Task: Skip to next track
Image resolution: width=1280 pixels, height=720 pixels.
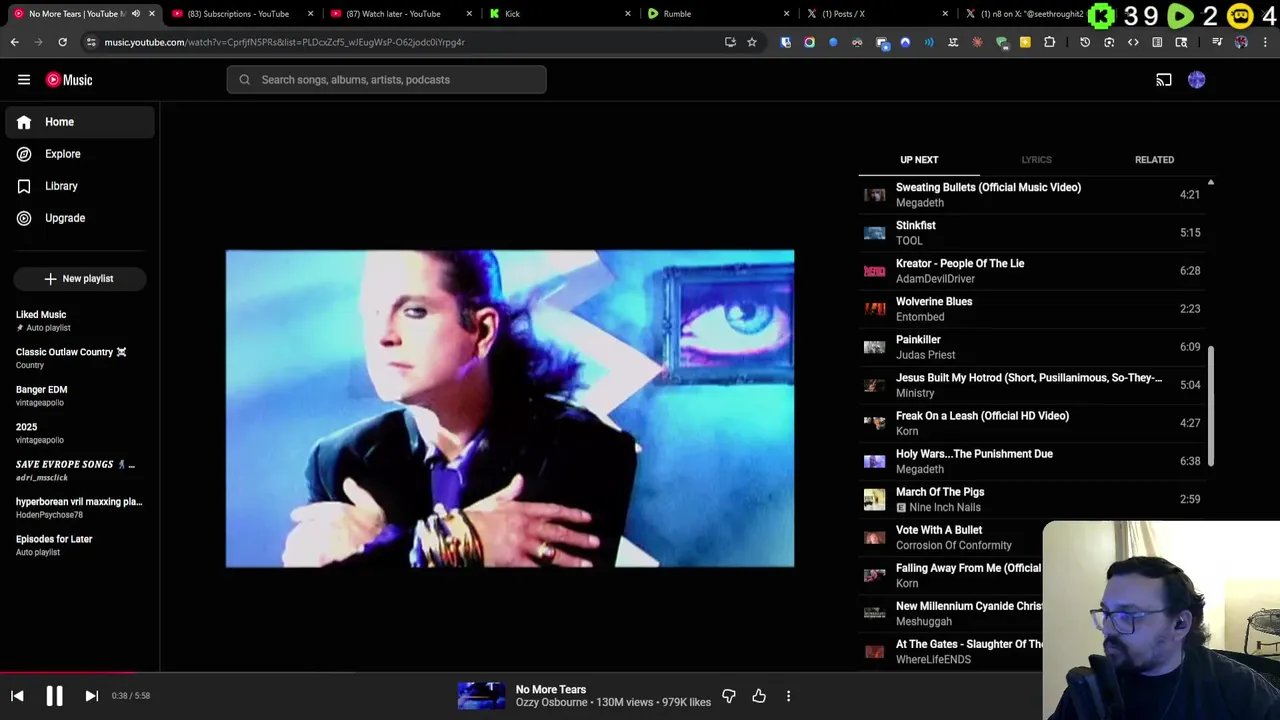Action: (91, 696)
